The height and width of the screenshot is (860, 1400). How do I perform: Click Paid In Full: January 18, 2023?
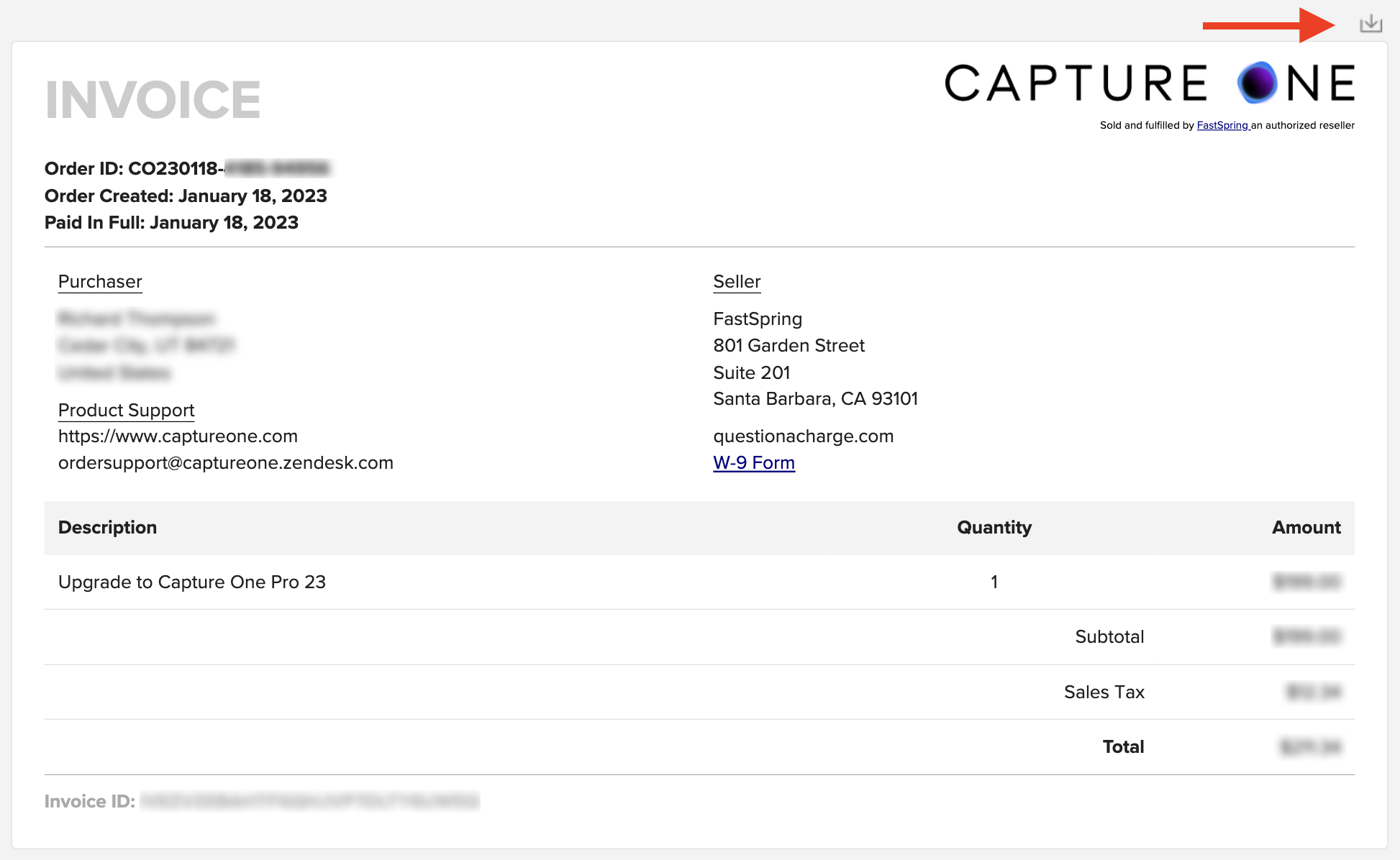click(171, 222)
